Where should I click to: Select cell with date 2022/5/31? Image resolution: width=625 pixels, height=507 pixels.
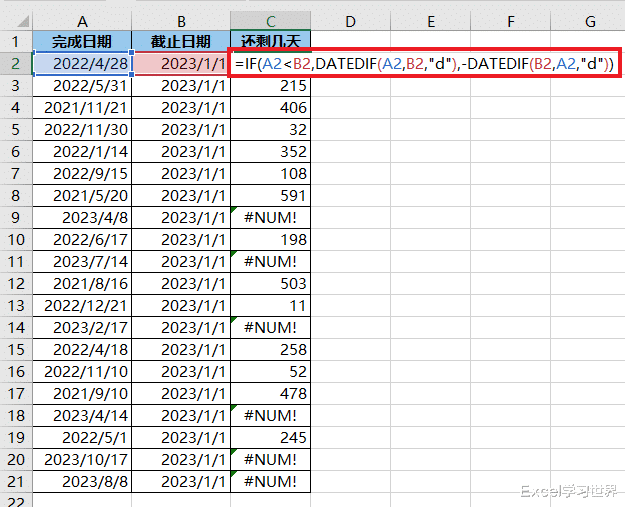(x=82, y=86)
